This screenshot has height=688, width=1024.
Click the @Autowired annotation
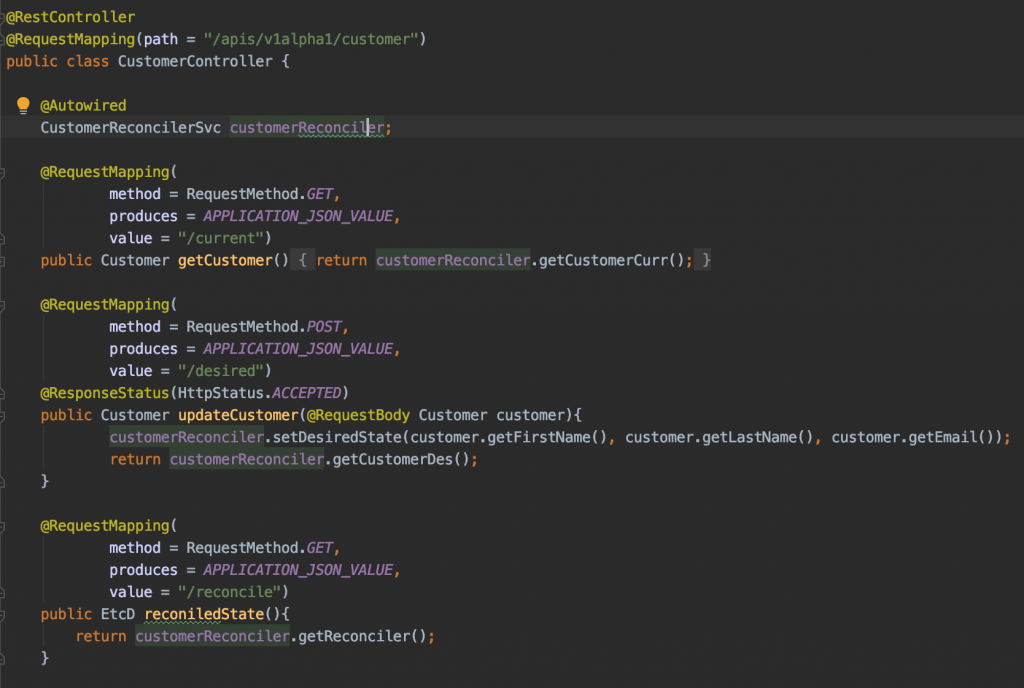pos(83,105)
